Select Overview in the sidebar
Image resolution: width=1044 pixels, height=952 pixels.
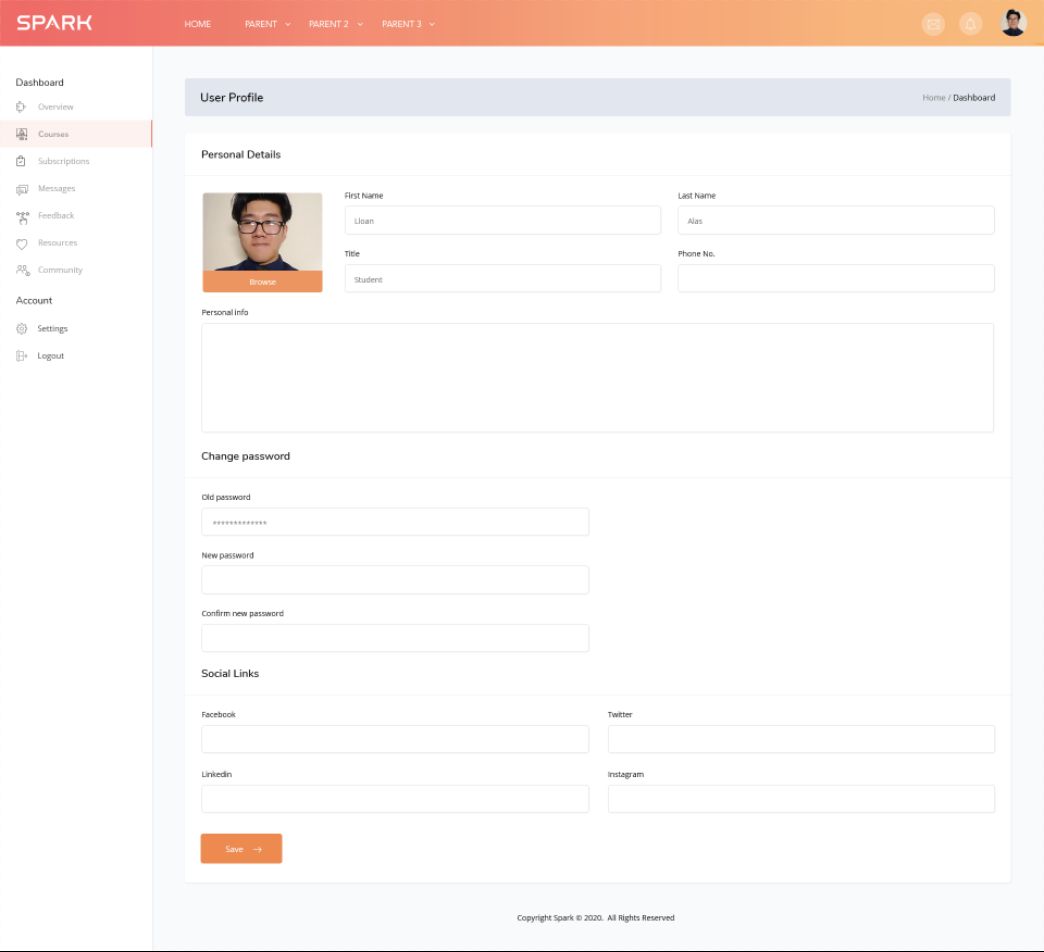(55, 107)
